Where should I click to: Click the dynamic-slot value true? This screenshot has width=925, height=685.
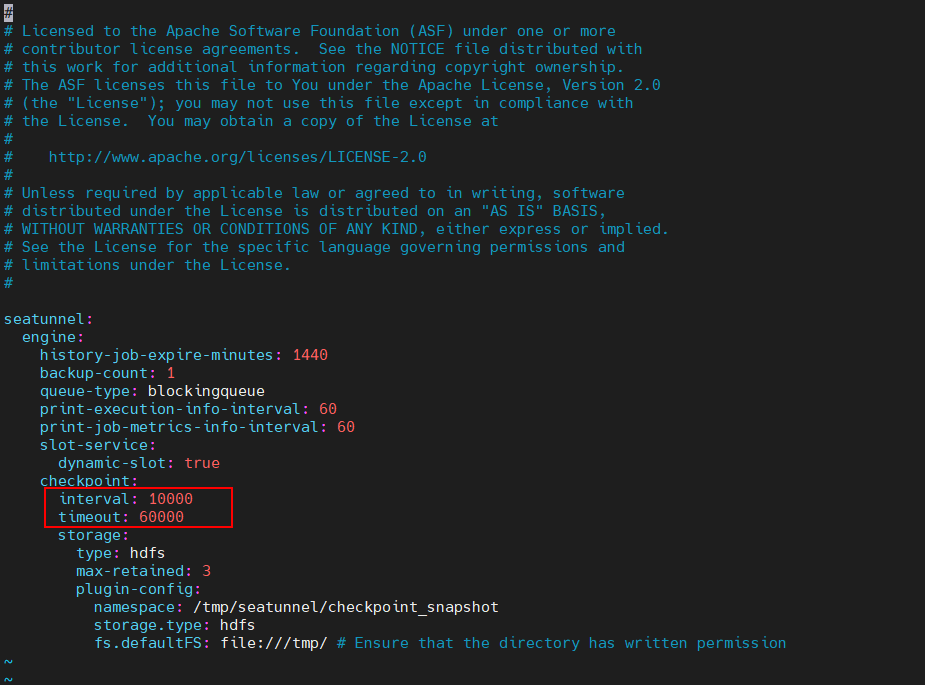[x=202, y=463]
